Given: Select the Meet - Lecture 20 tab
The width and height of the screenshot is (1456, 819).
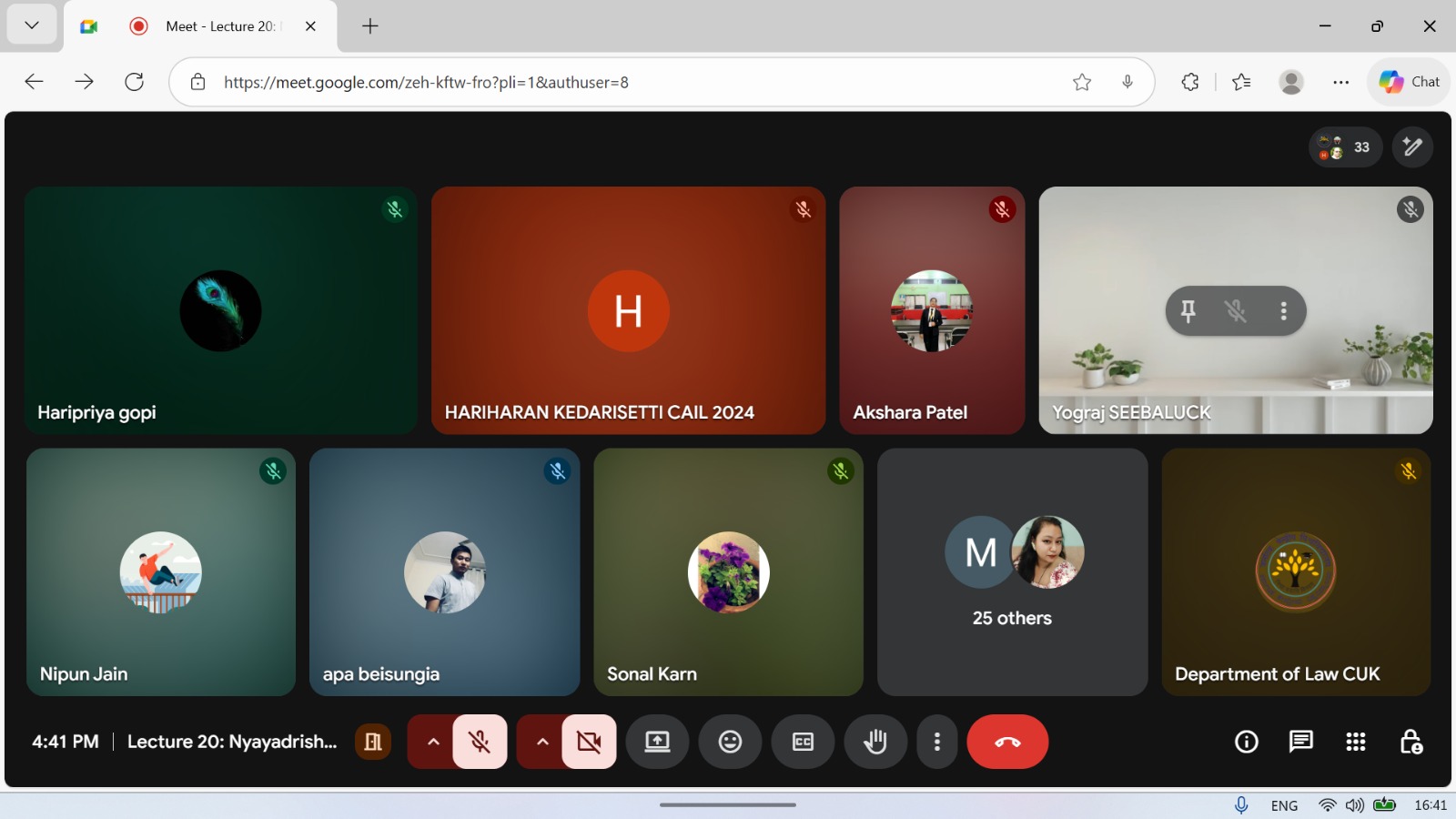Looking at the screenshot, I should 218,26.
